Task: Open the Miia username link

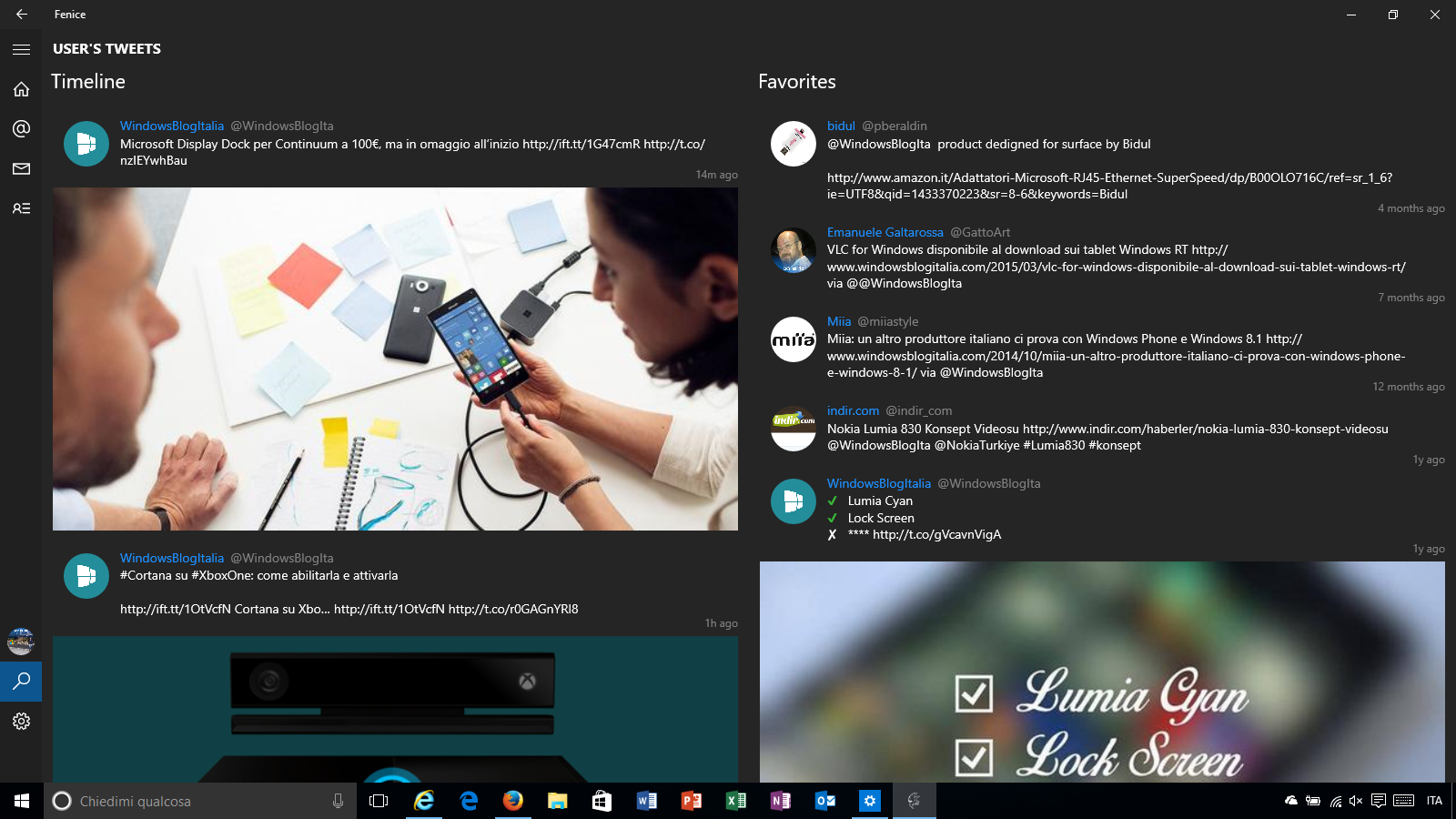Action: (x=839, y=321)
